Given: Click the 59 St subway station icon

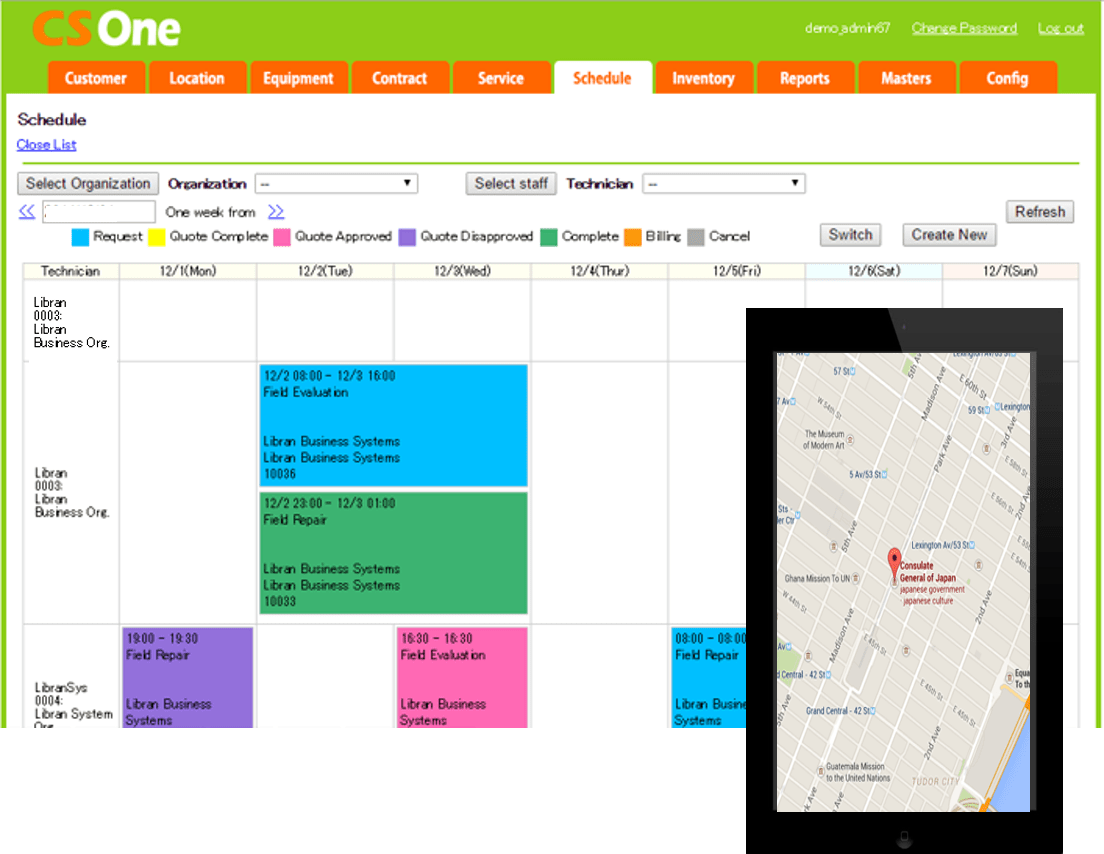Looking at the screenshot, I should tap(987, 409).
